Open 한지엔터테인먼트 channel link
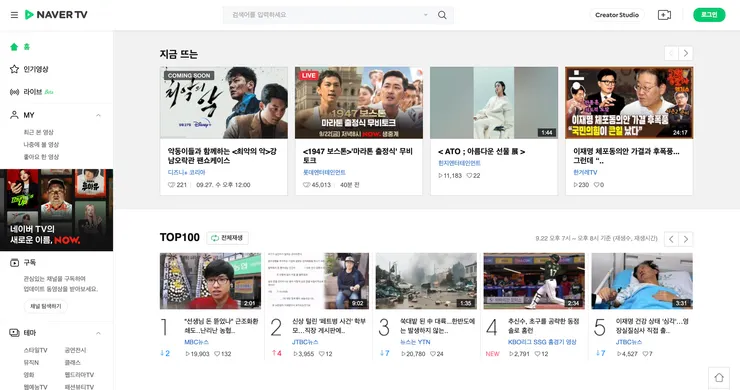 tap(459, 163)
